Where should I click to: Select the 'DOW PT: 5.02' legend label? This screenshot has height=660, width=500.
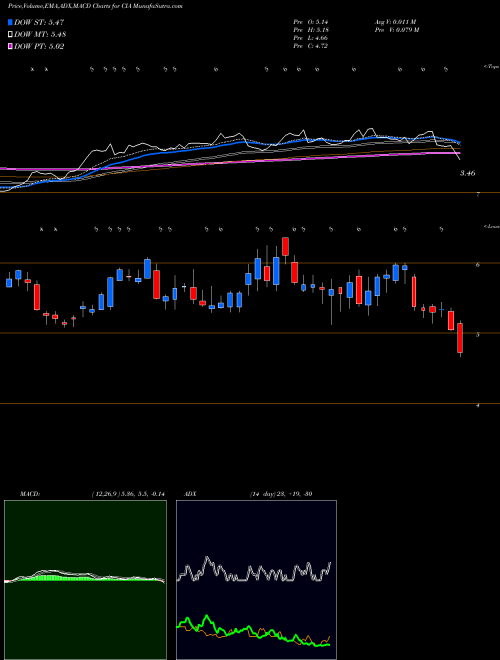click(x=39, y=47)
